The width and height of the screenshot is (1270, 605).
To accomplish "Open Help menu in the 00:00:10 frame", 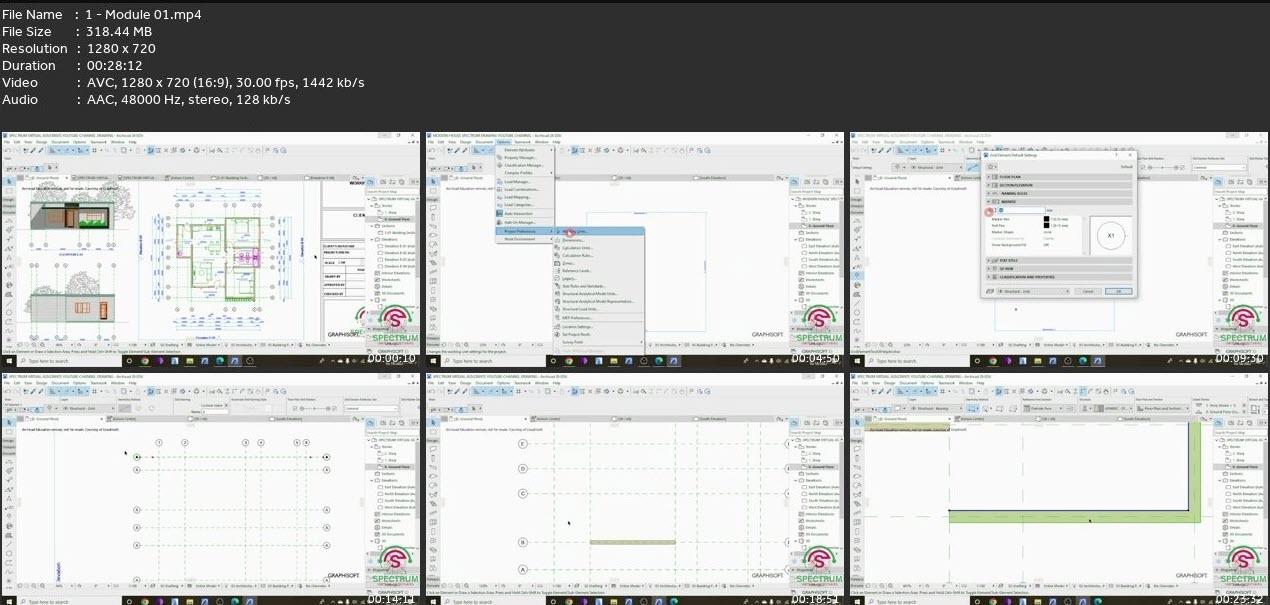I will pos(132,142).
